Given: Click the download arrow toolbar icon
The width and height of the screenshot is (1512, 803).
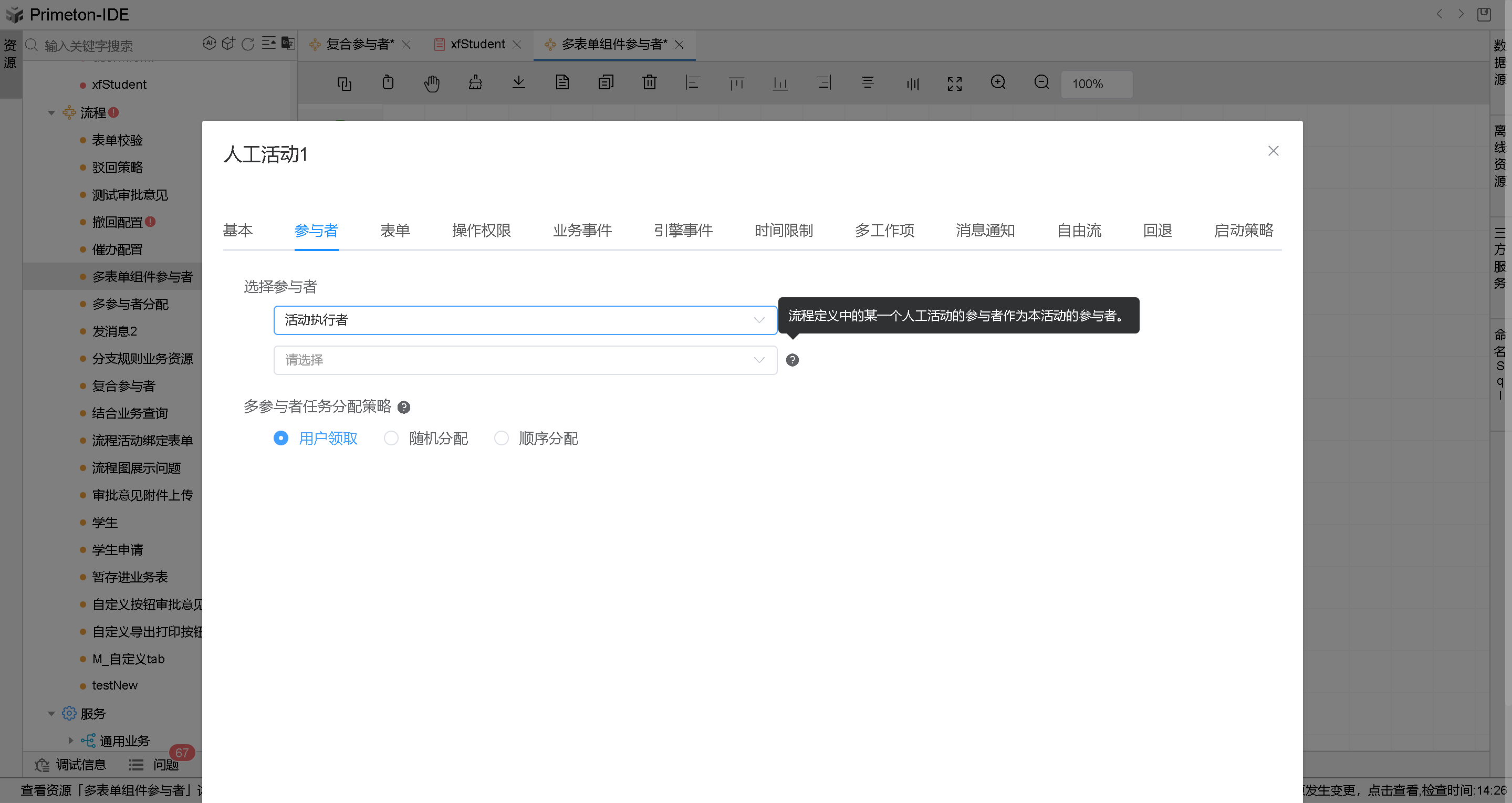Looking at the screenshot, I should (x=518, y=83).
